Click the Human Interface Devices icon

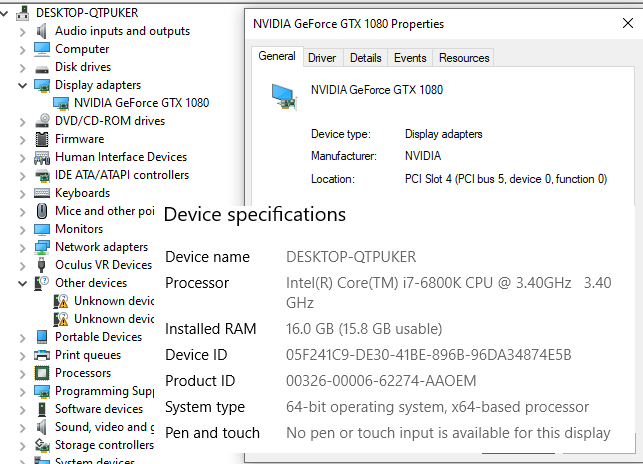[x=41, y=158]
